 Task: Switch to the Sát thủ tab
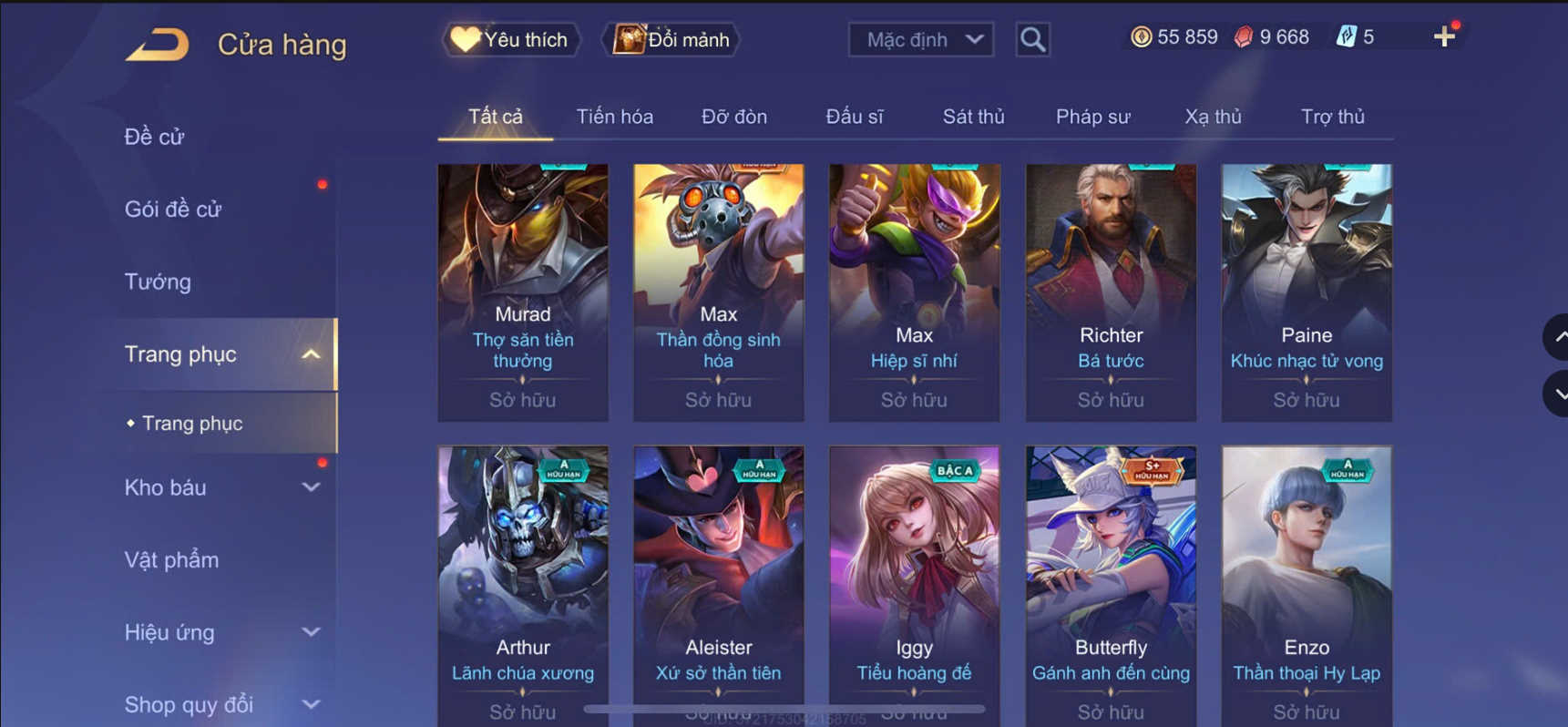[x=973, y=117]
